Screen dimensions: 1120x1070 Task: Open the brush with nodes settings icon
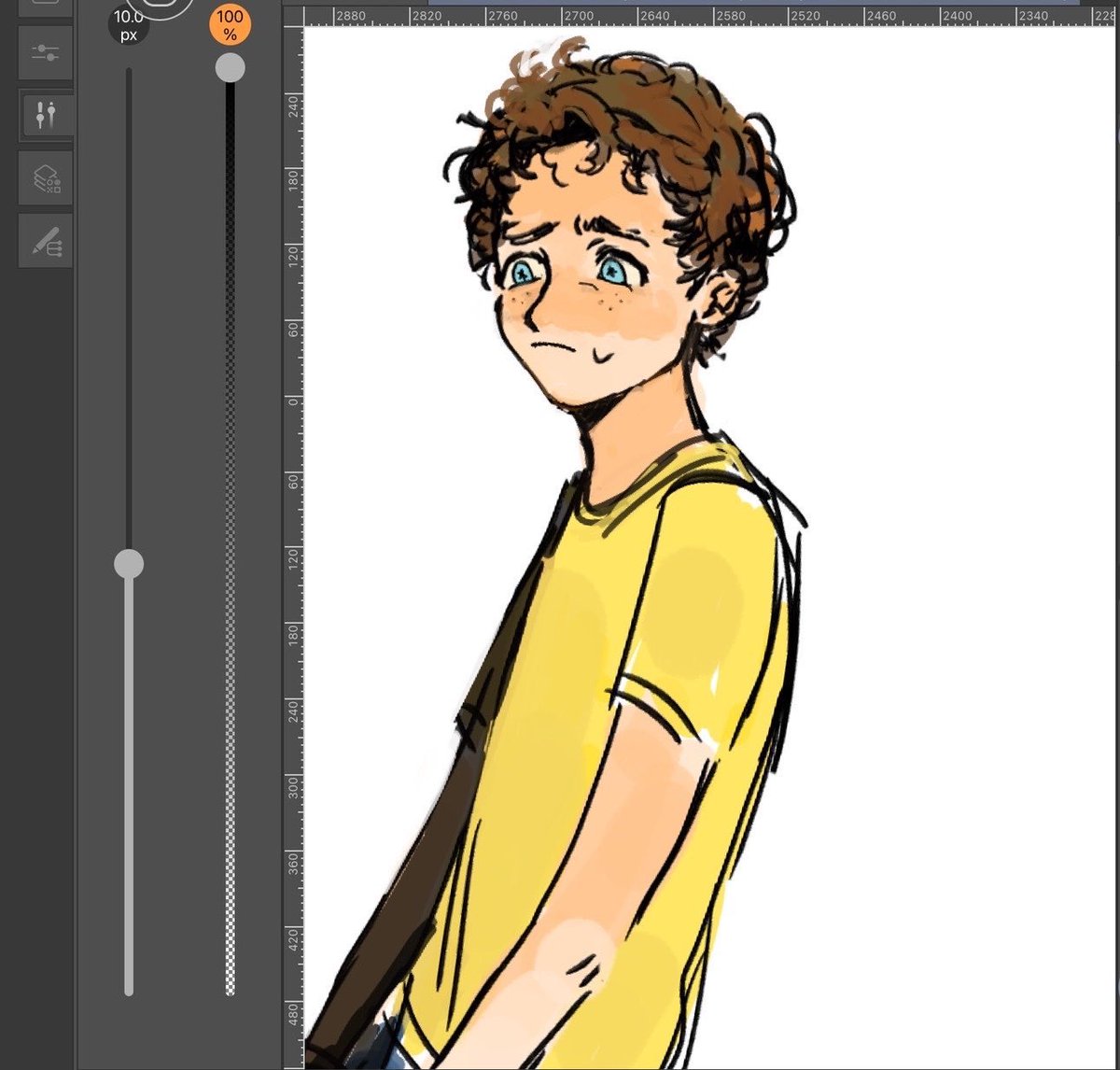46,242
